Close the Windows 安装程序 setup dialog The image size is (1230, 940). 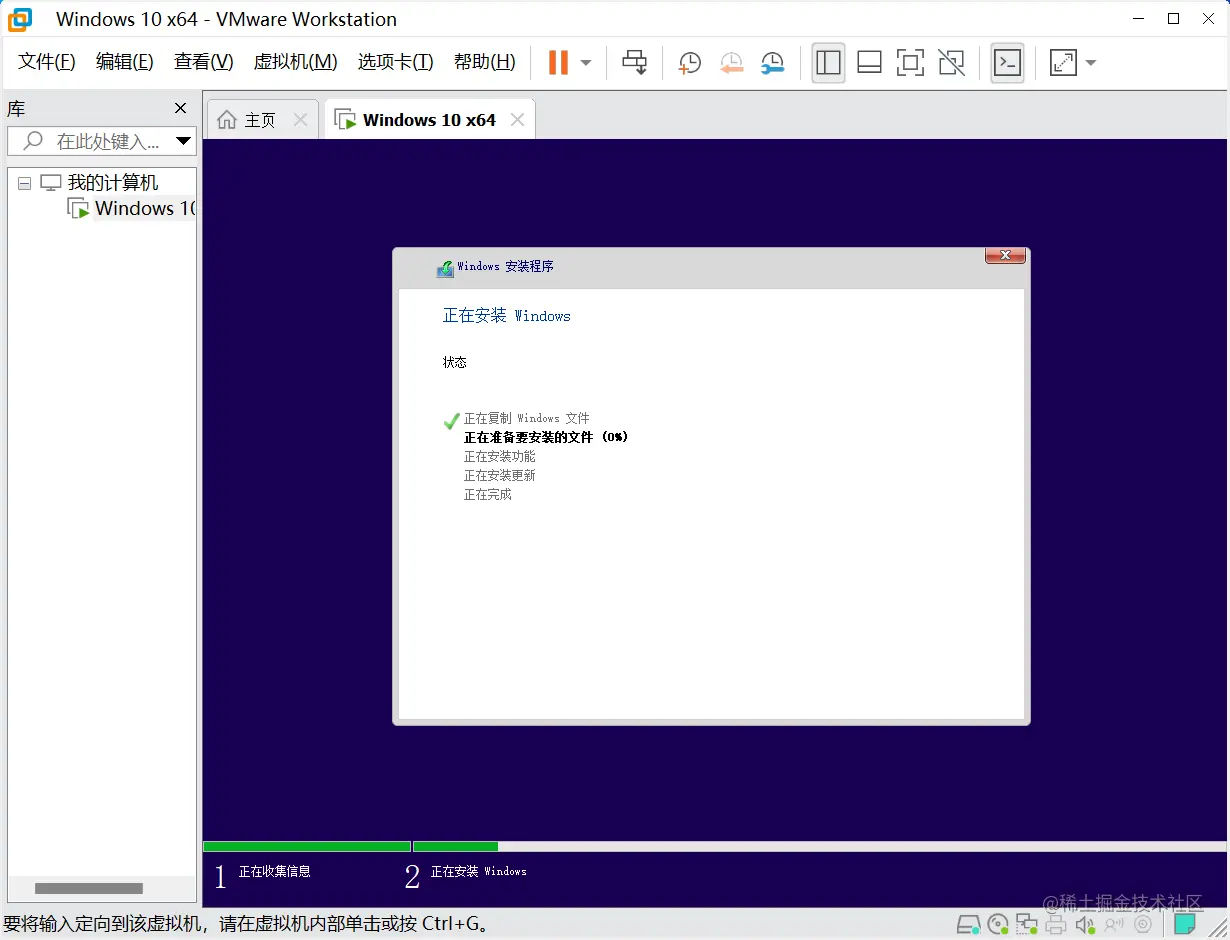click(x=1005, y=255)
